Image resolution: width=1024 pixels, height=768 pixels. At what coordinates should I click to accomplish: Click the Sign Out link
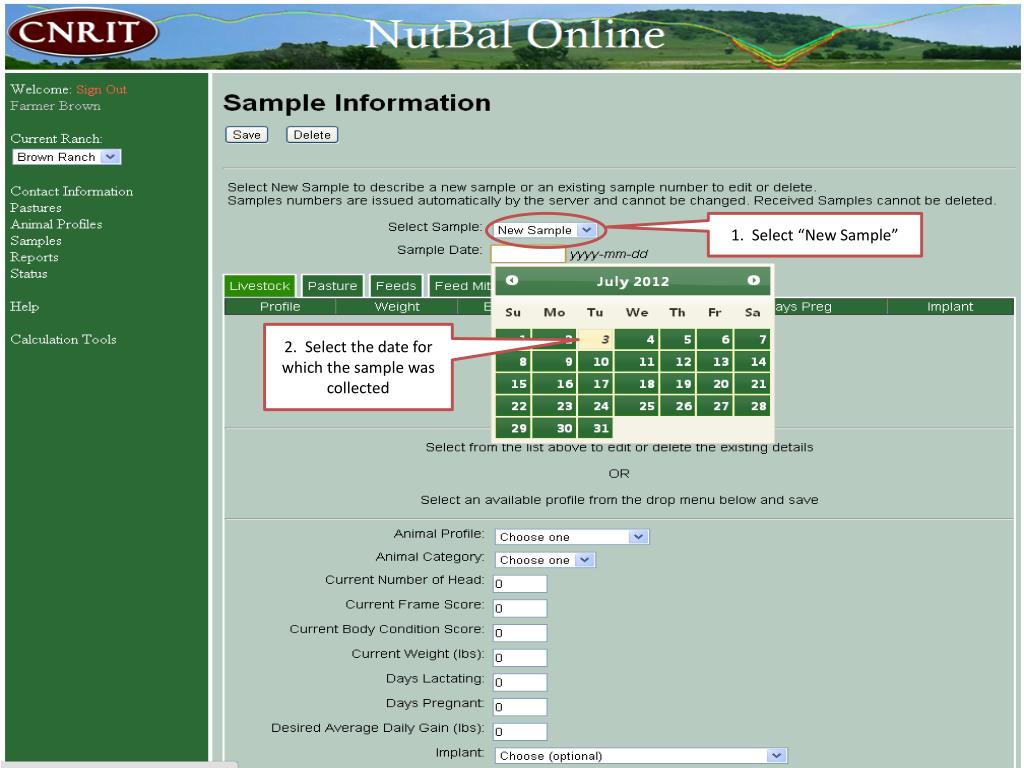[x=101, y=89]
